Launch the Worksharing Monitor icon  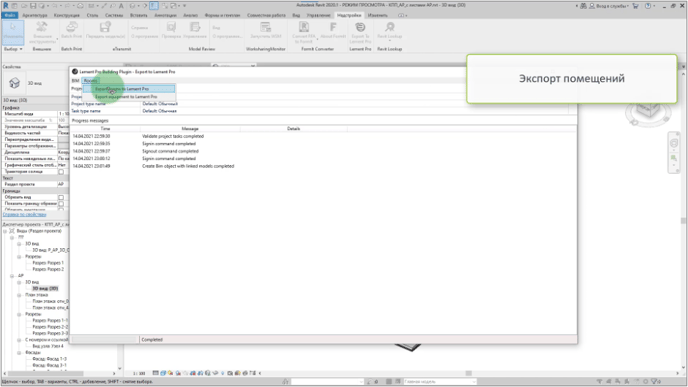pyautogui.click(x=265, y=30)
